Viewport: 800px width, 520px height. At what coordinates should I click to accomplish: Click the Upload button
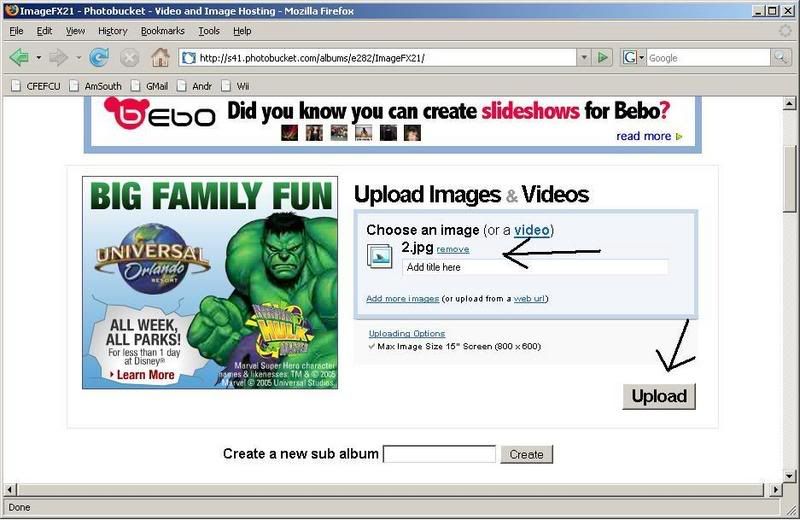coord(659,397)
